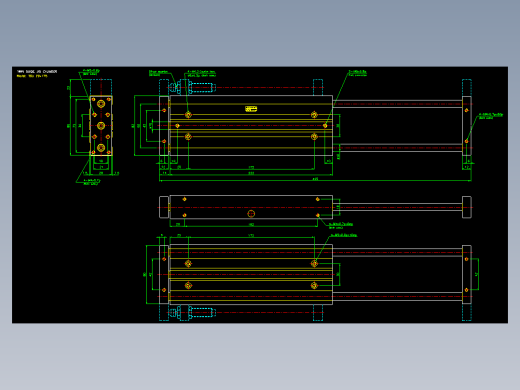The height and width of the screenshot is (390, 520).
Task: Pick the cyan dashed shock absorber in the bottom view
Action: pyautogui.click(x=192, y=313)
